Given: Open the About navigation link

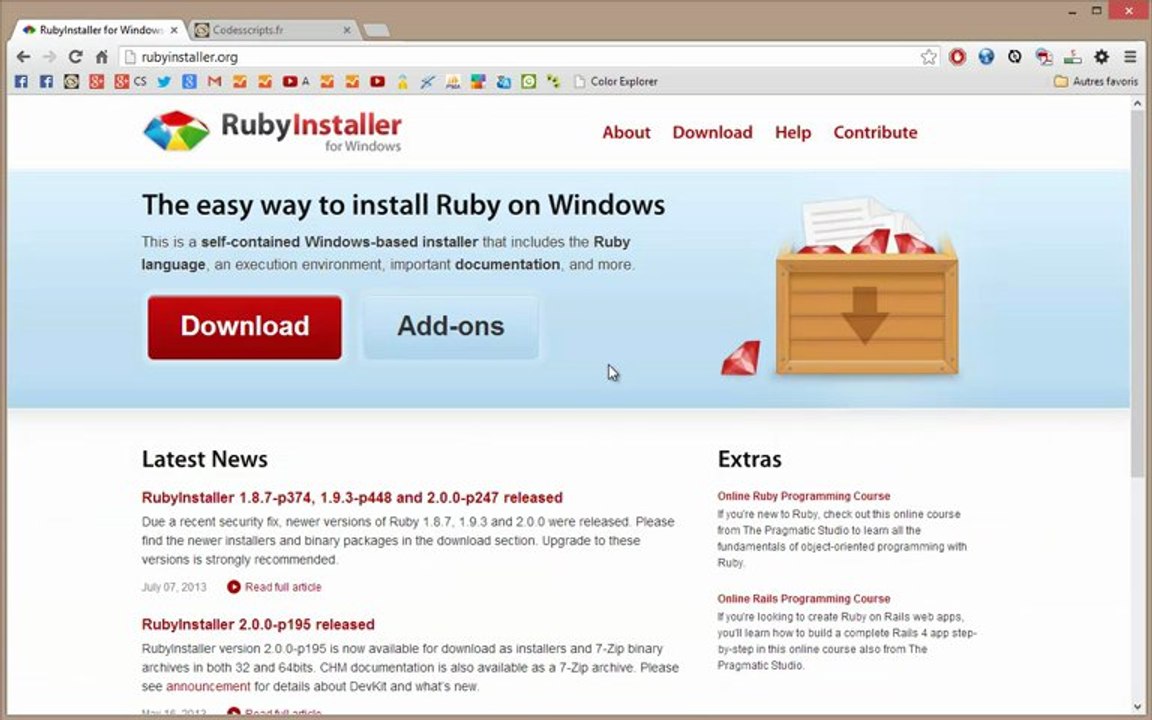Looking at the screenshot, I should 627,132.
